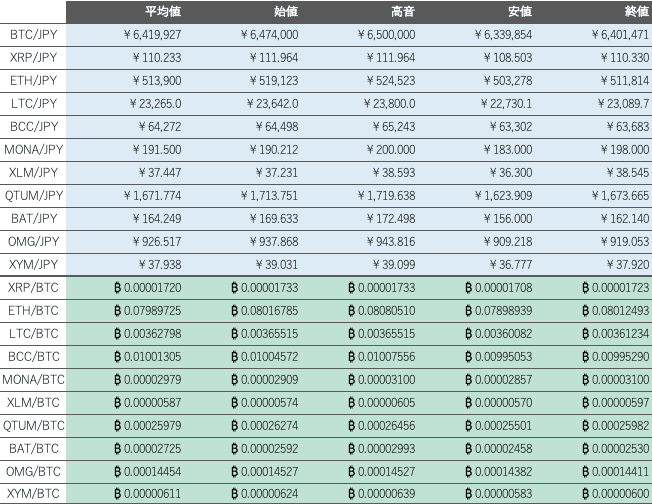Click the 安値 column header
This screenshot has height=504, width=652.
[x=520, y=12]
